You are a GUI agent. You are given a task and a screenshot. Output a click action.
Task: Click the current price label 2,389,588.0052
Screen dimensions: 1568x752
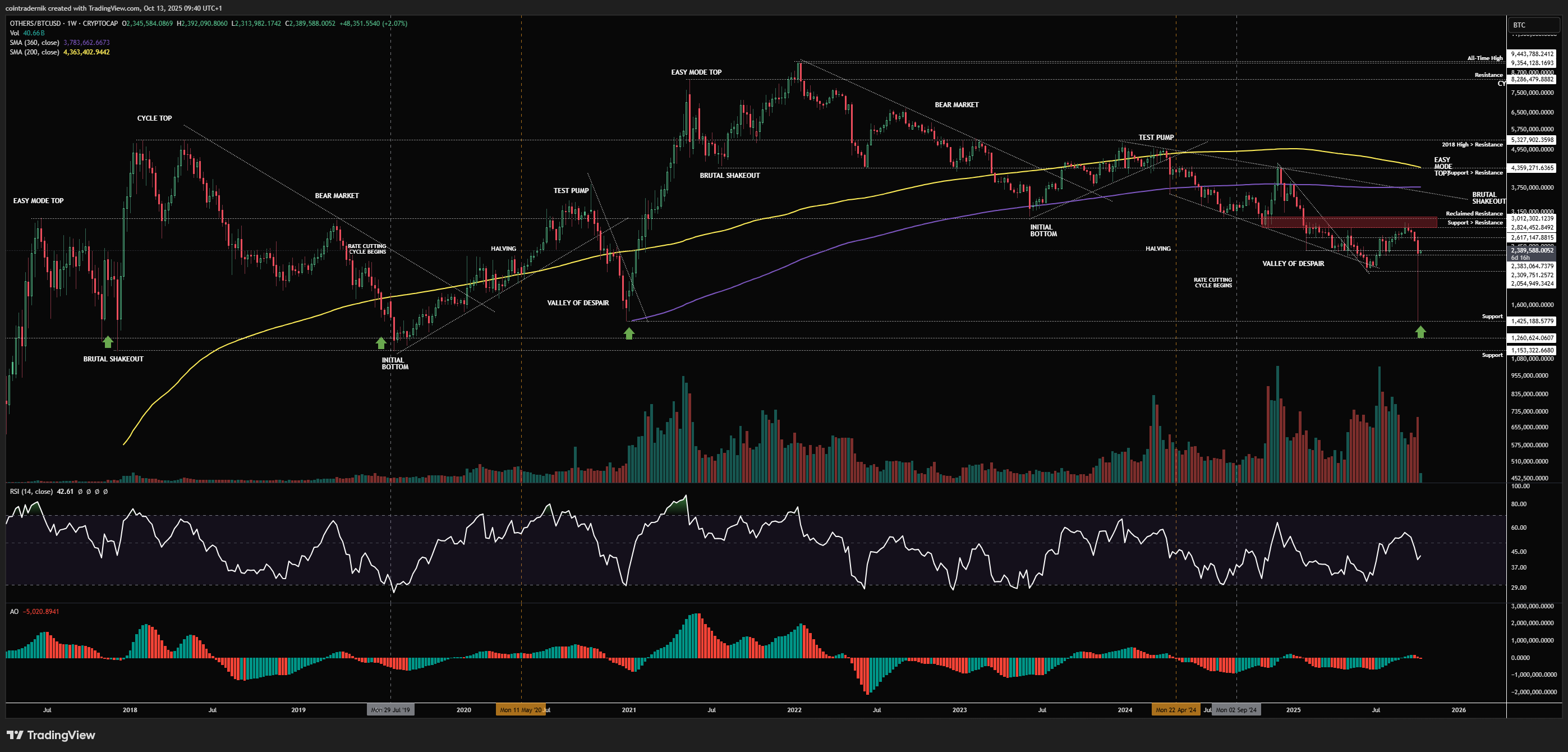coord(1532,250)
